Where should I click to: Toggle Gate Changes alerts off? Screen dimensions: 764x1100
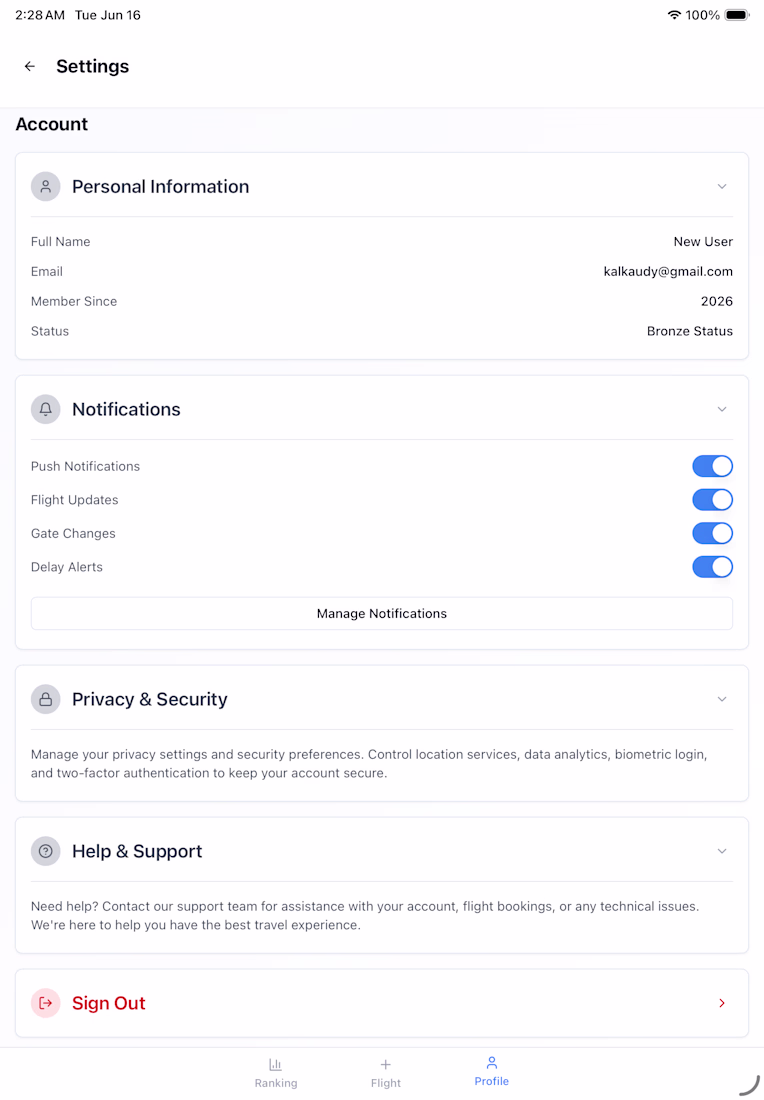pyautogui.click(x=712, y=533)
